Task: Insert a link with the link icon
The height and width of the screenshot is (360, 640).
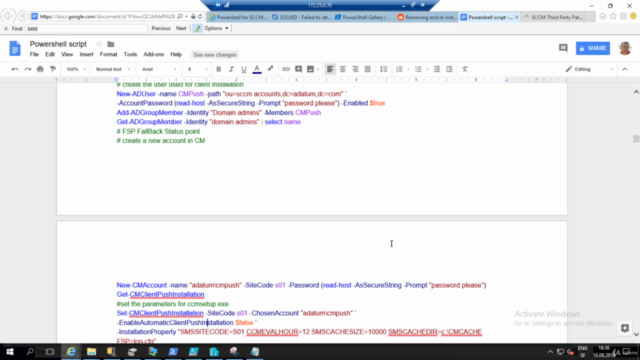Action: click(x=286, y=69)
